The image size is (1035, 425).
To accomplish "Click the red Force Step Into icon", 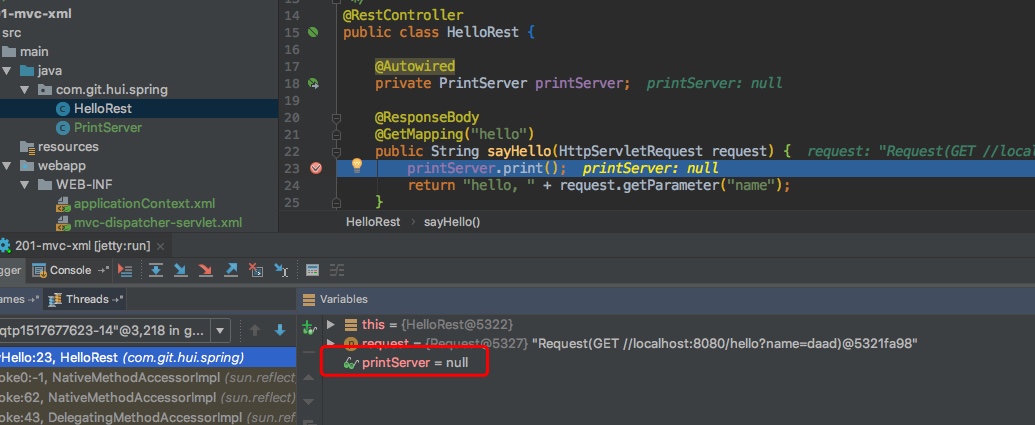I will coord(205,270).
